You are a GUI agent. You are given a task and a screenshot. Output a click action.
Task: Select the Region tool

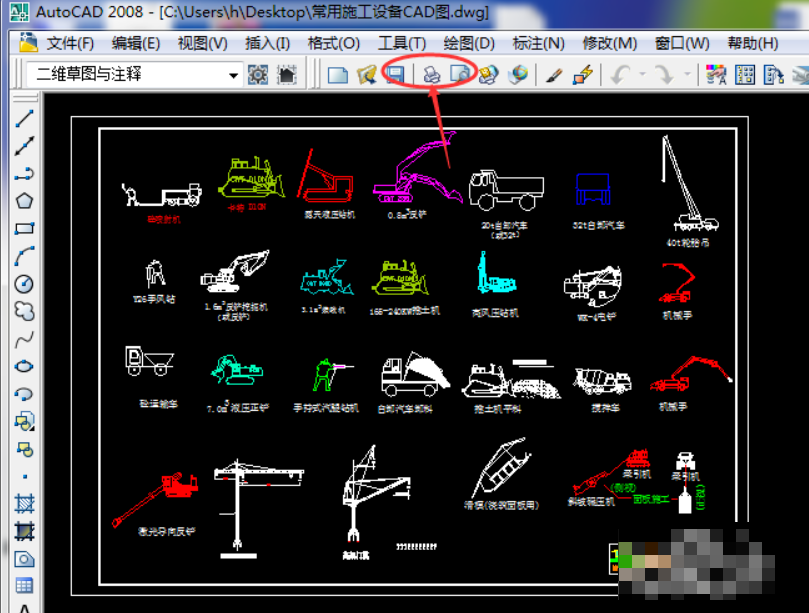[x=24, y=559]
